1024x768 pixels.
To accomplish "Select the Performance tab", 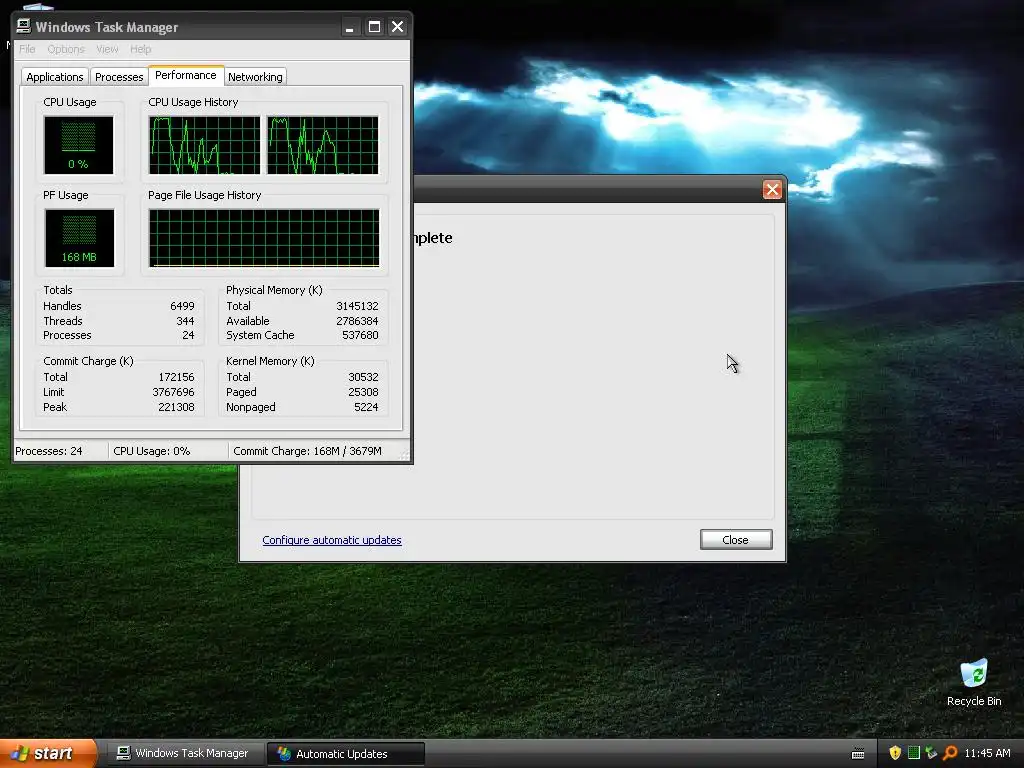I will pyautogui.click(x=186, y=76).
